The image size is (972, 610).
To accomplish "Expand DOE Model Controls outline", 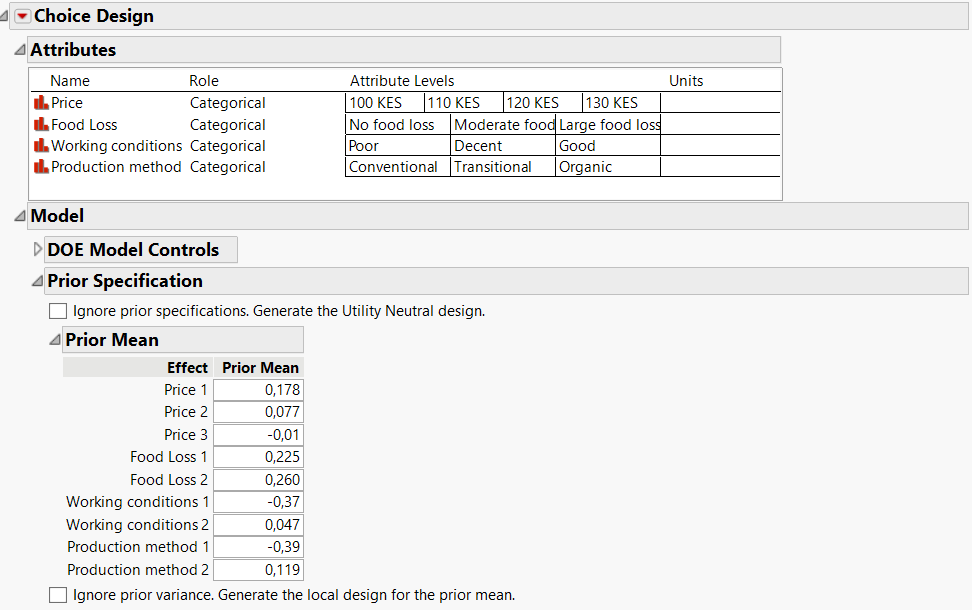I will [38, 250].
